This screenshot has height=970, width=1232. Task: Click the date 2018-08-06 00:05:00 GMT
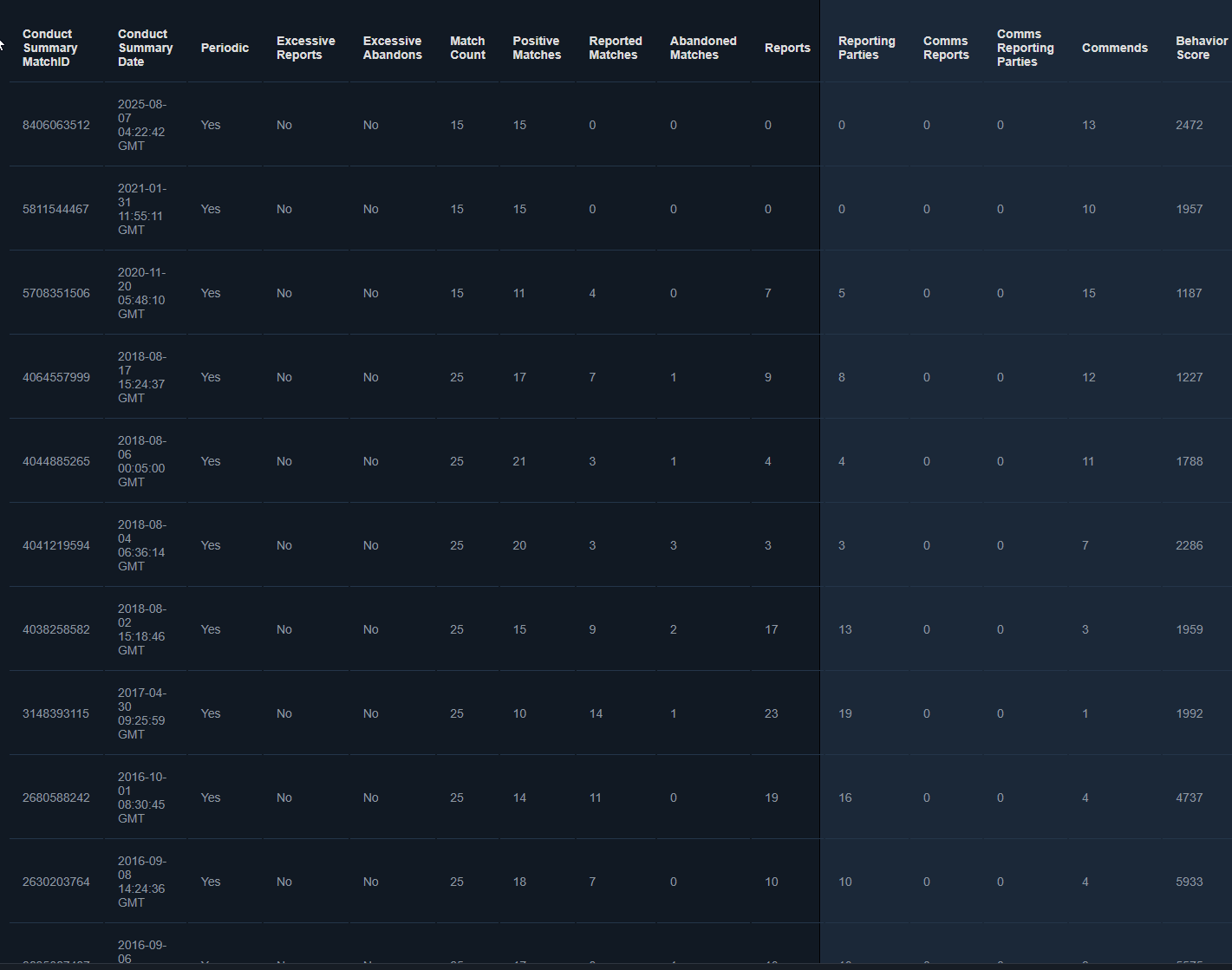click(x=142, y=461)
